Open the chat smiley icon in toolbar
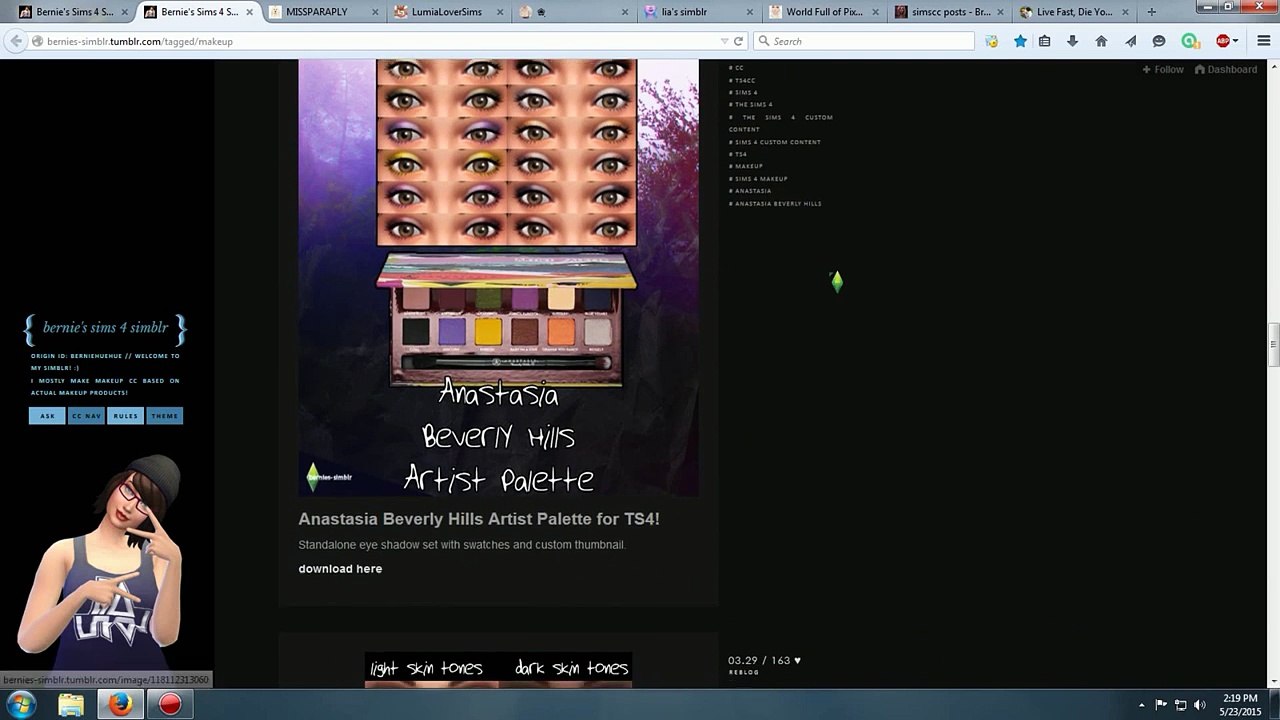1280x720 pixels. [1159, 41]
